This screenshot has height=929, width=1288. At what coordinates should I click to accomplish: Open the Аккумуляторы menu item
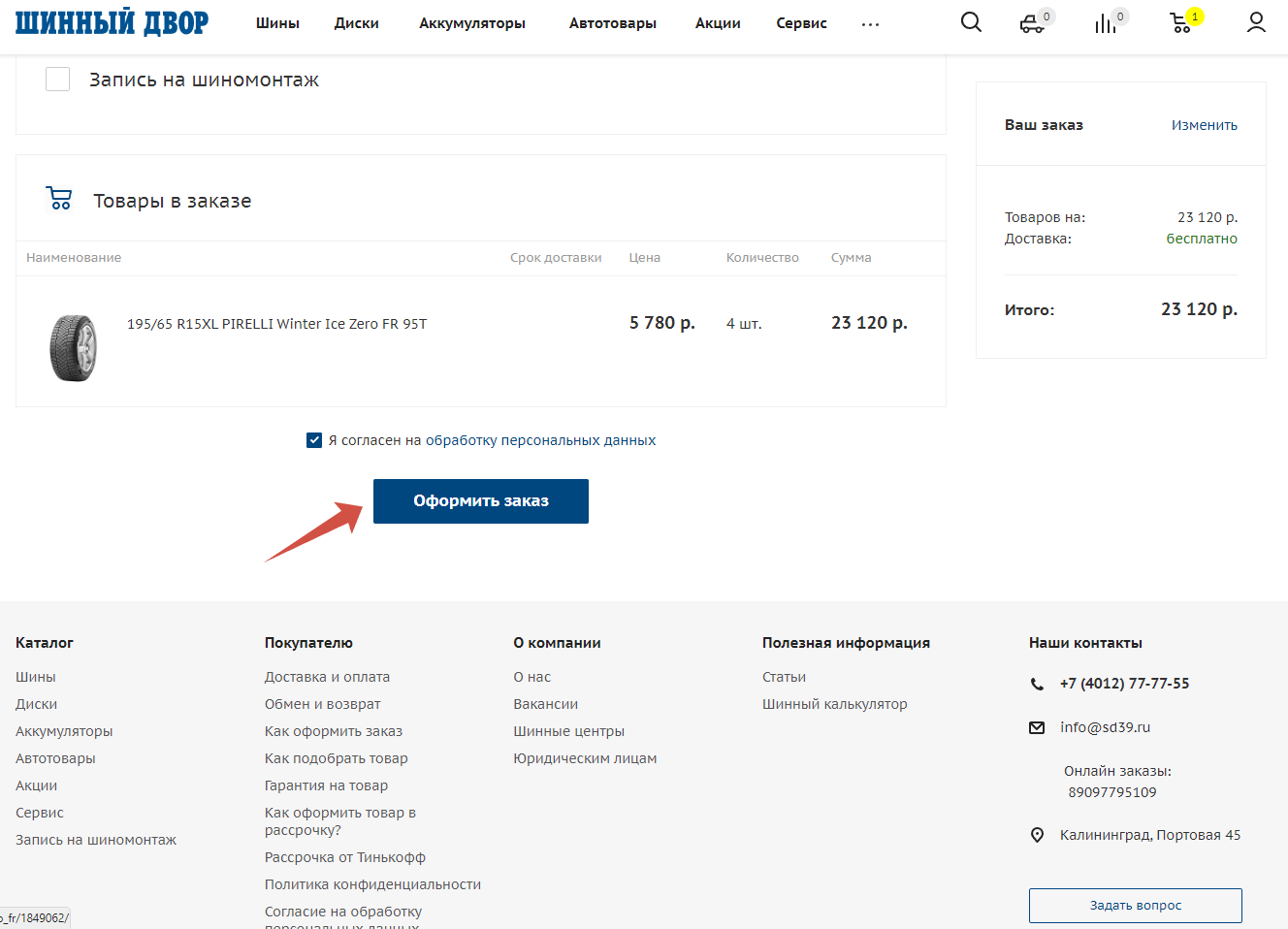pos(472,23)
